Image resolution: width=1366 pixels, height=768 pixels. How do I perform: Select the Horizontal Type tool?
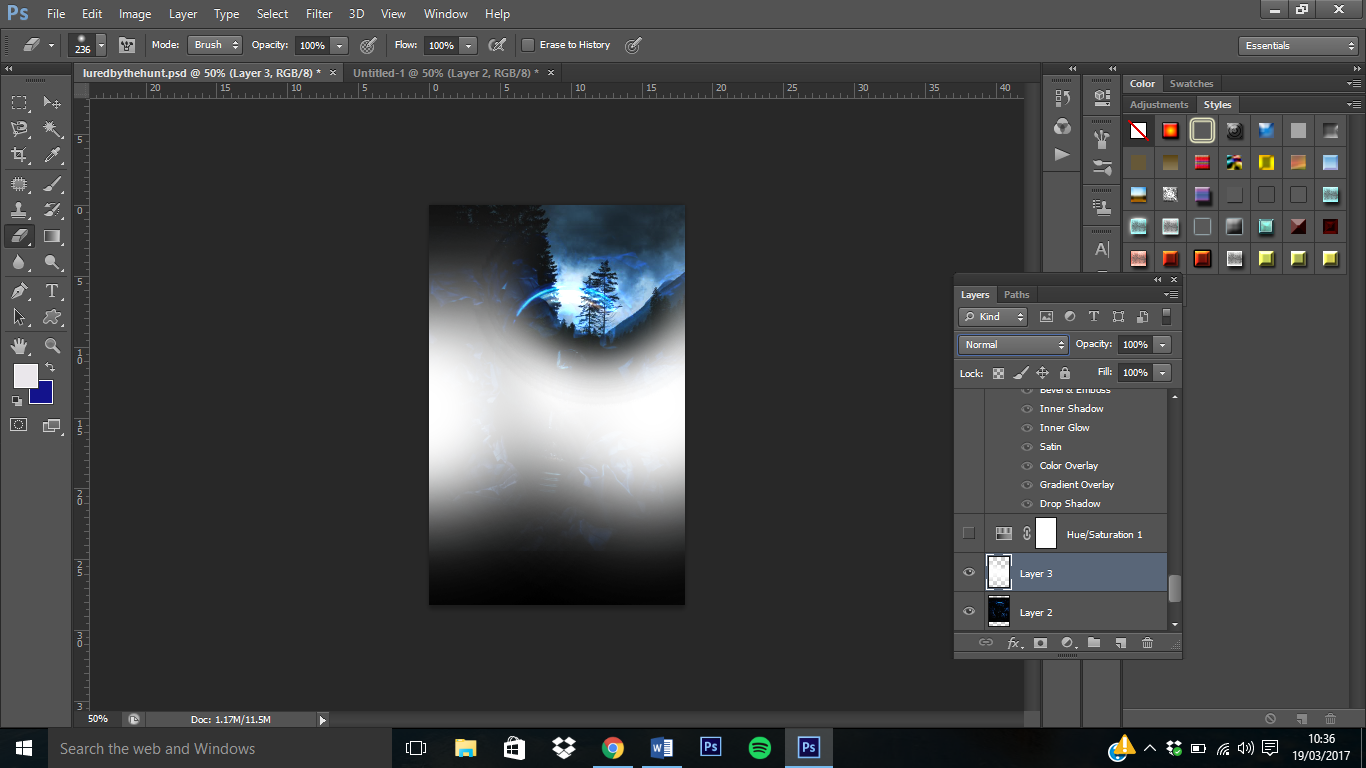click(52, 291)
